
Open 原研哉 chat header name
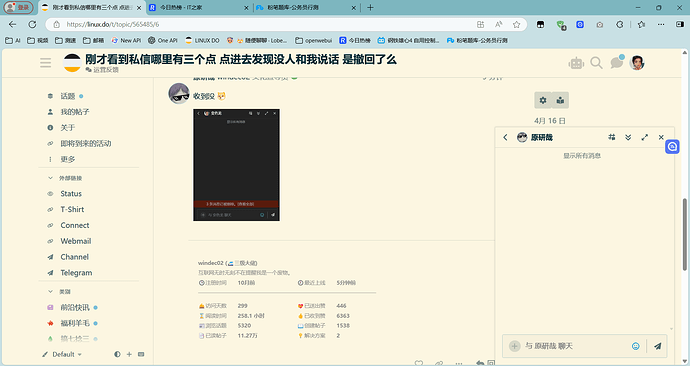point(541,137)
